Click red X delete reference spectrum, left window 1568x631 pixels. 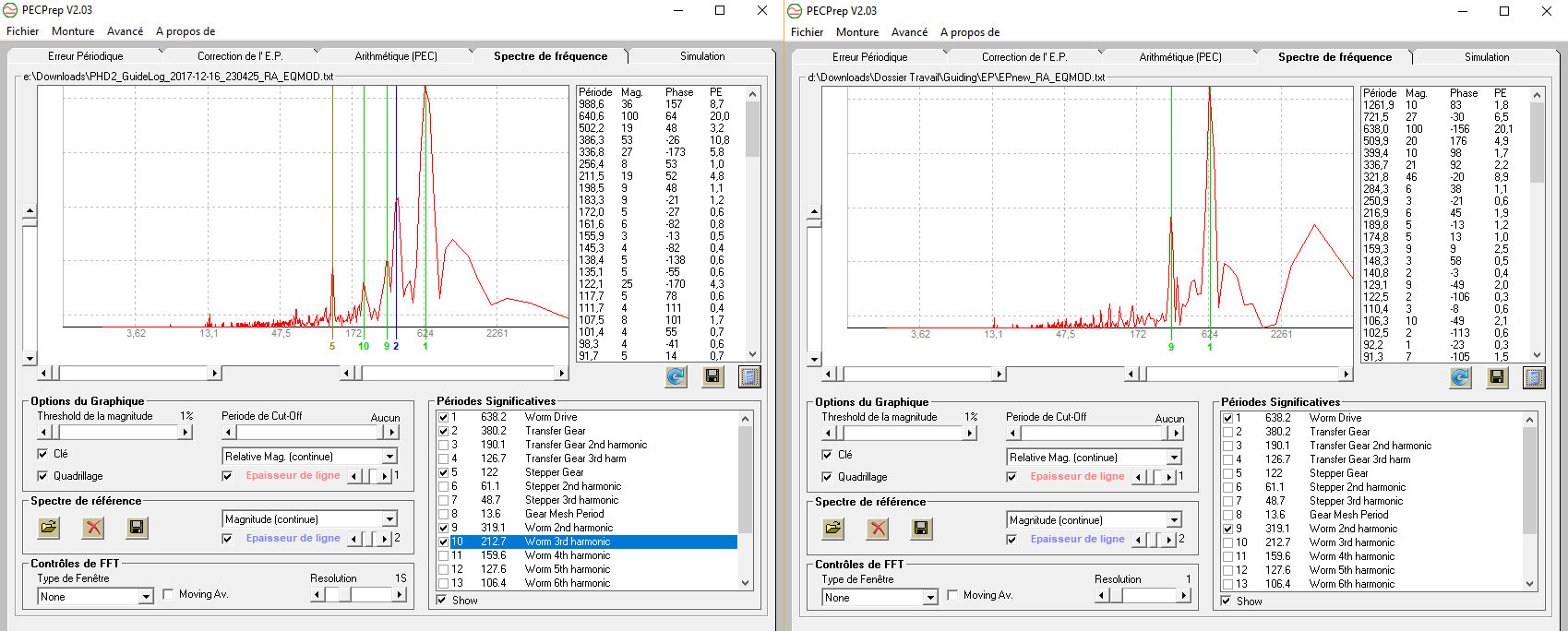click(x=93, y=528)
